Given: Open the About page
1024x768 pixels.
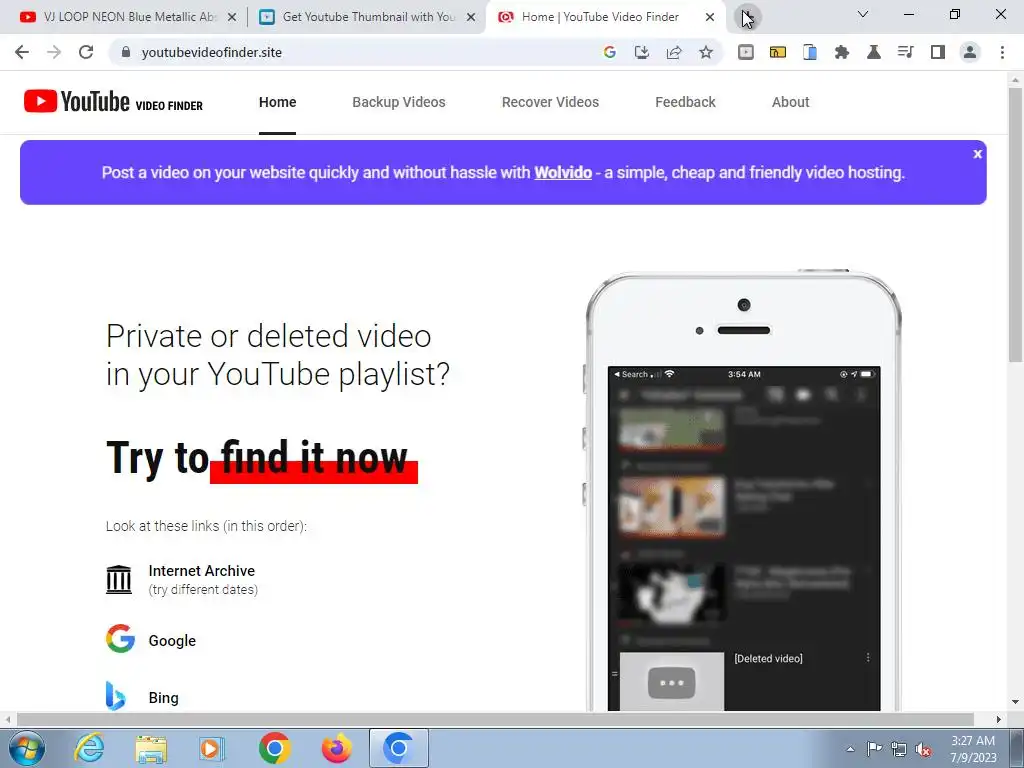Looking at the screenshot, I should click(x=791, y=102).
